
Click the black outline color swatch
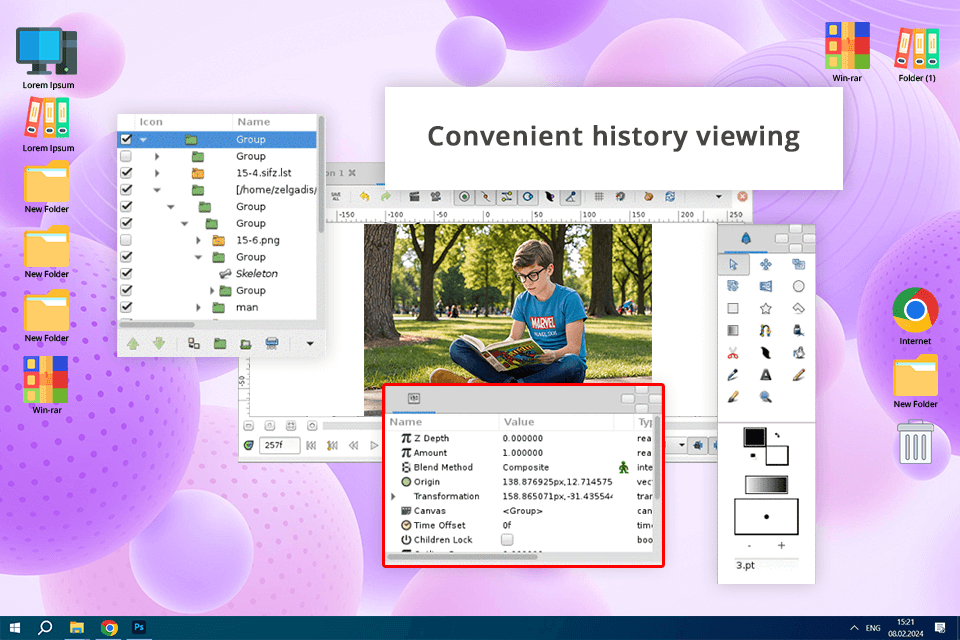click(754, 437)
